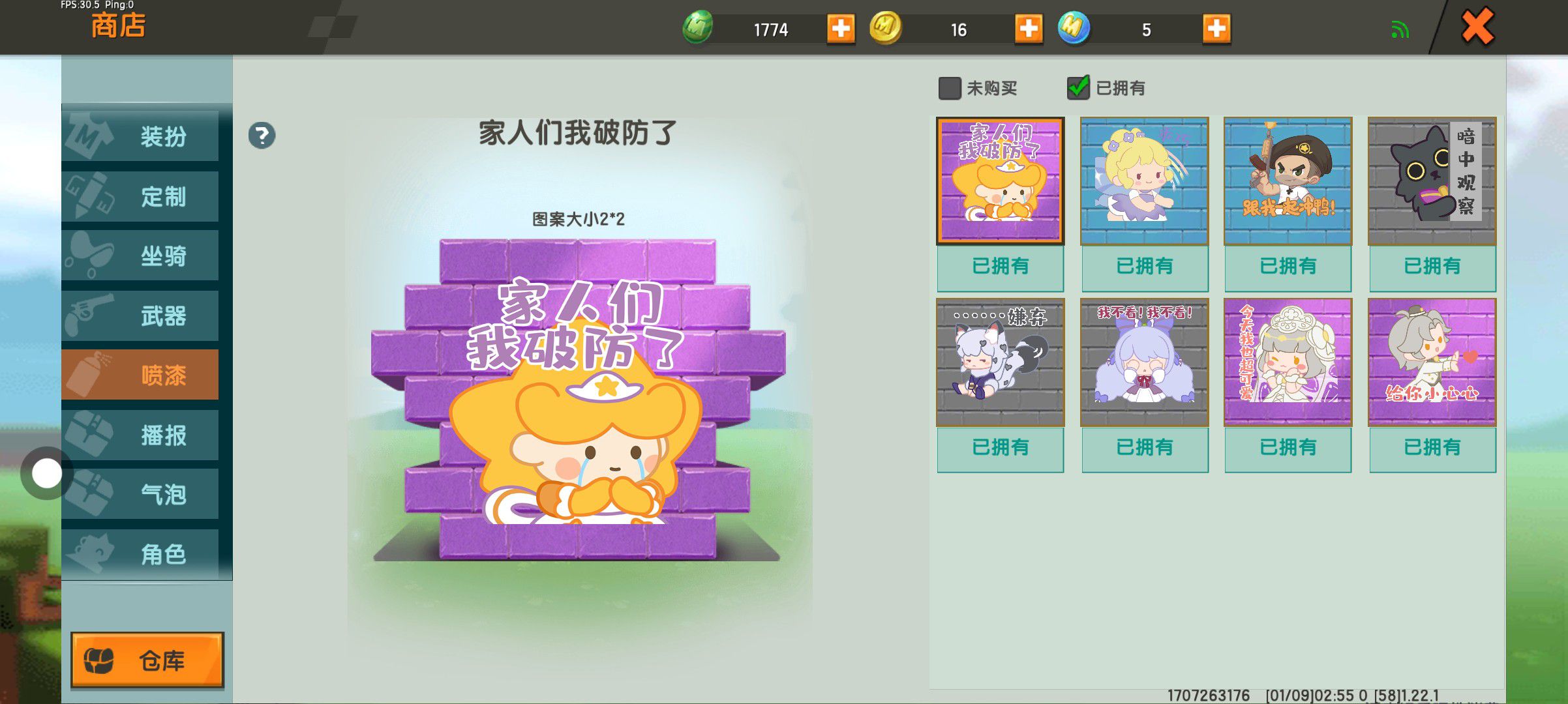Image resolution: width=1568 pixels, height=704 pixels.
Task: Click the gold M coin icon
Action: [x=886, y=28]
